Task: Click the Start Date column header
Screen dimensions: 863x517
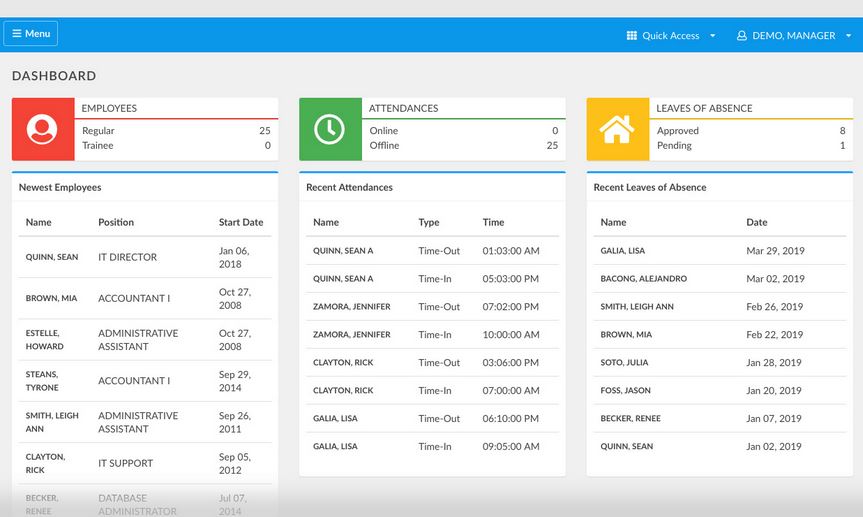Action: pos(241,222)
